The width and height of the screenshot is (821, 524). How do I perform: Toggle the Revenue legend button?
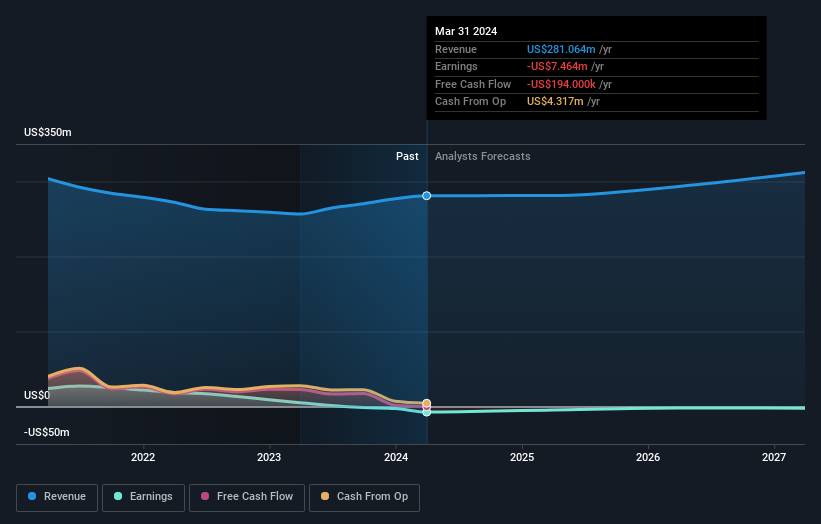coord(57,497)
